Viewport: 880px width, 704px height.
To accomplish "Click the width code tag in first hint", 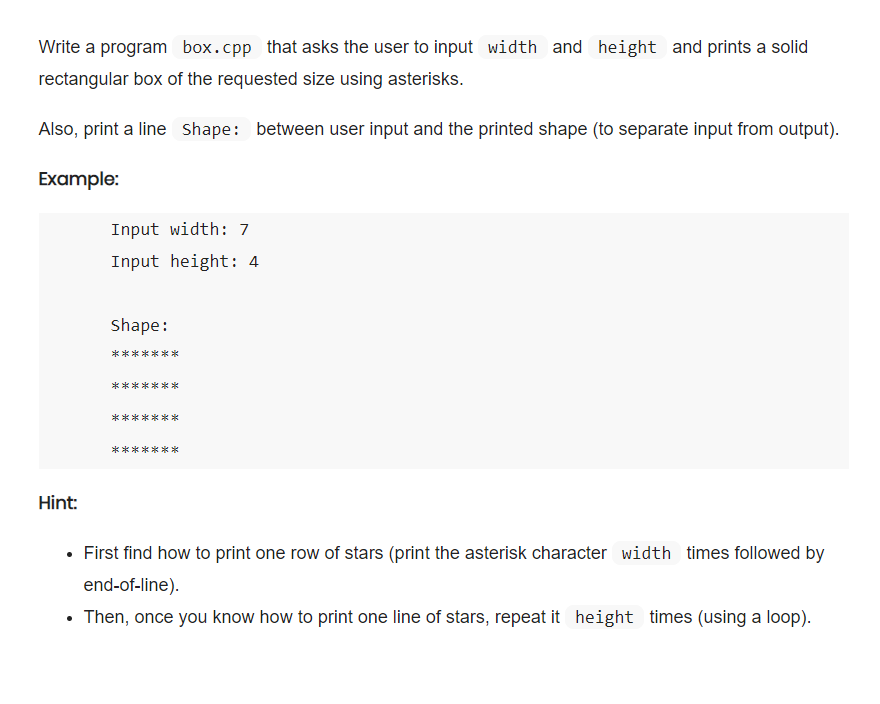I will pyautogui.click(x=646, y=554).
